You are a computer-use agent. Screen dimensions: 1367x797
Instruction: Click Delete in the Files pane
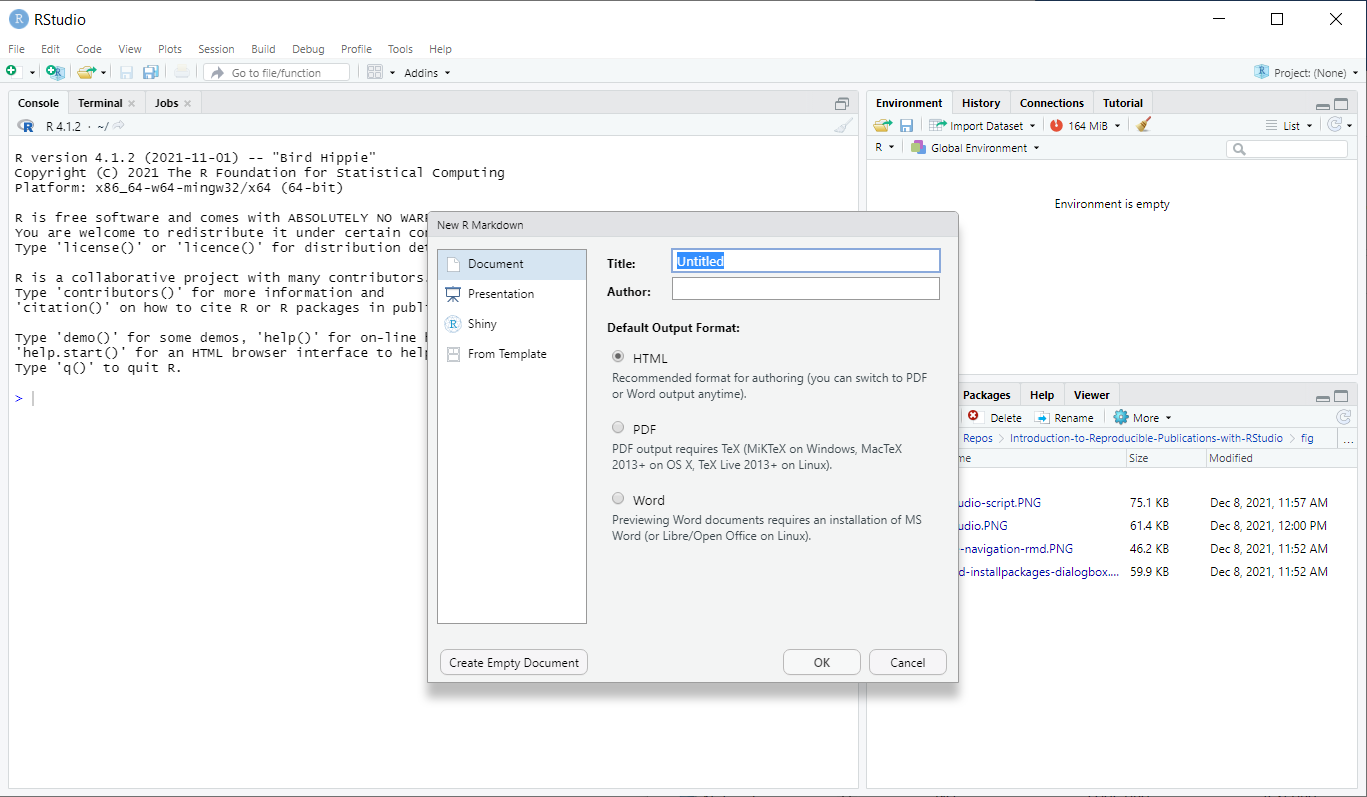[995, 418]
